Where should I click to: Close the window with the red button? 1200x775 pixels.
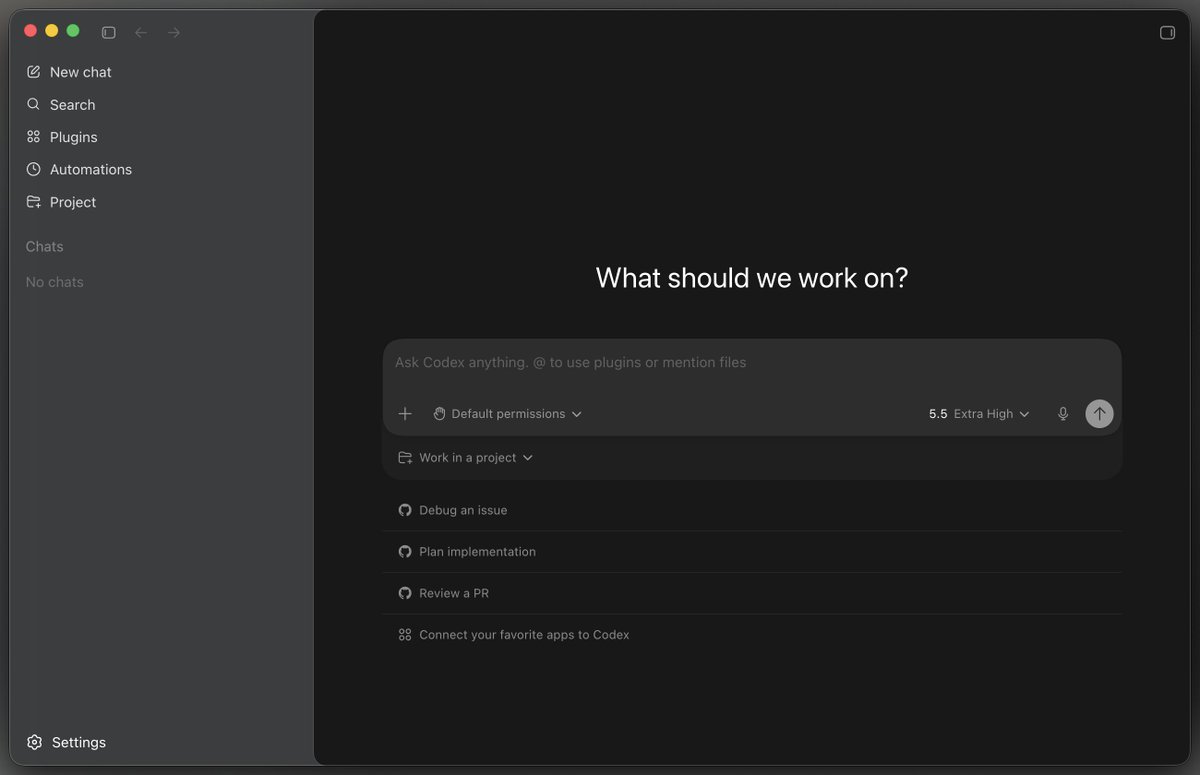30,31
